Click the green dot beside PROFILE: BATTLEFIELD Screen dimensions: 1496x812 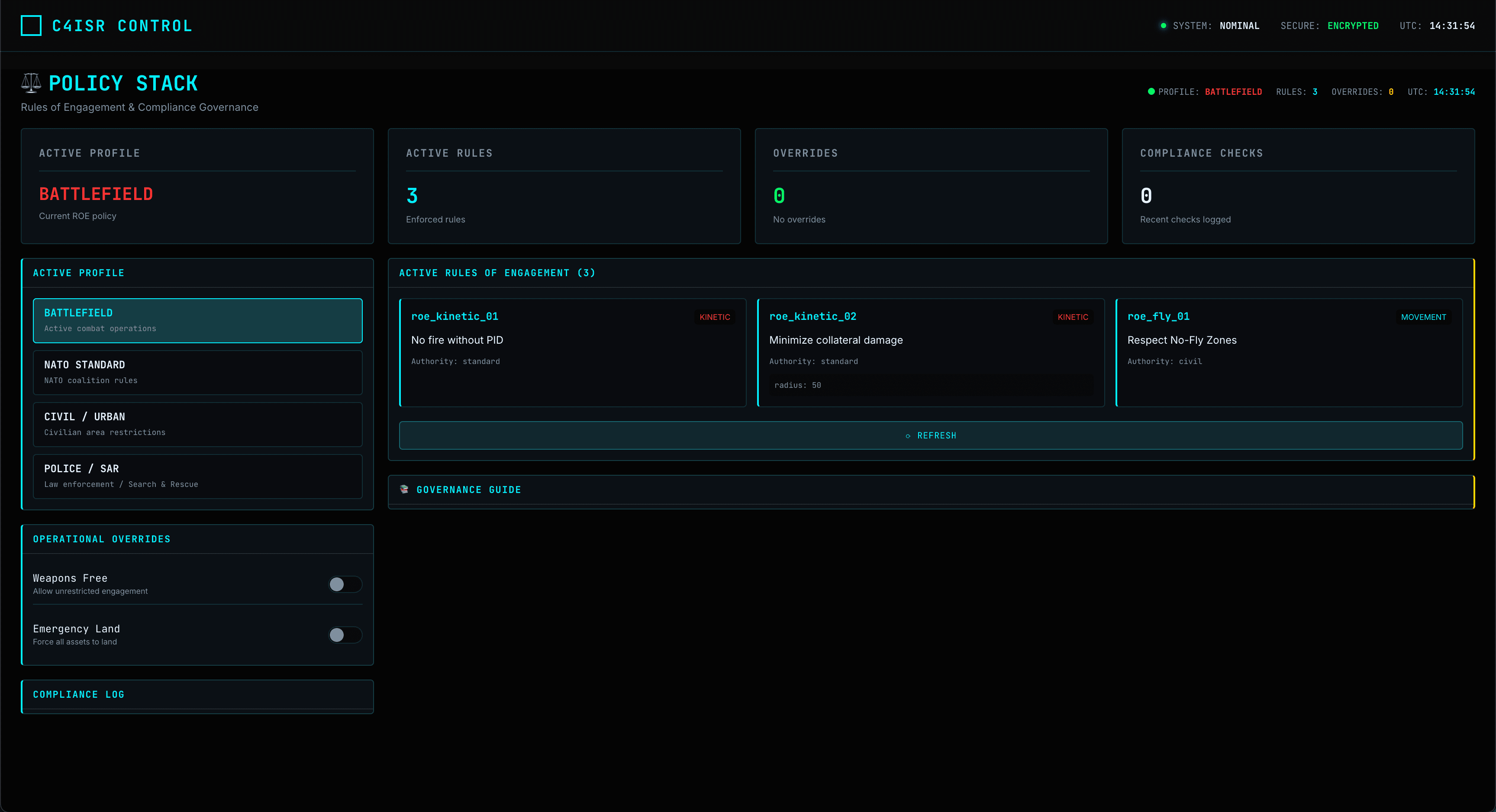tap(1151, 91)
